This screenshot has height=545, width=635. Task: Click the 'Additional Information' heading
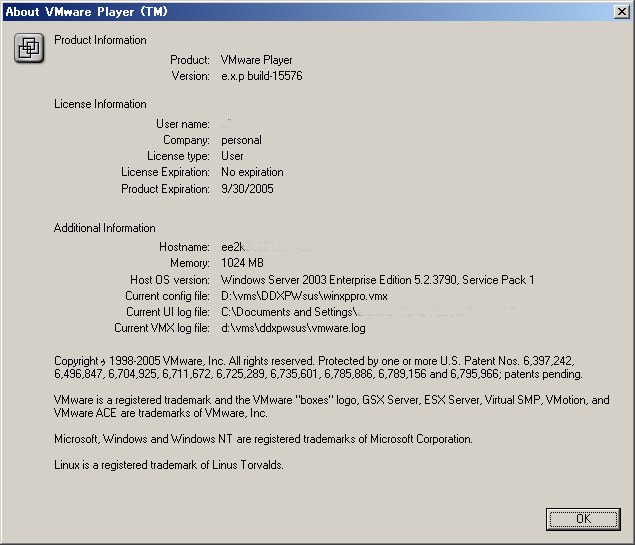coord(104,228)
